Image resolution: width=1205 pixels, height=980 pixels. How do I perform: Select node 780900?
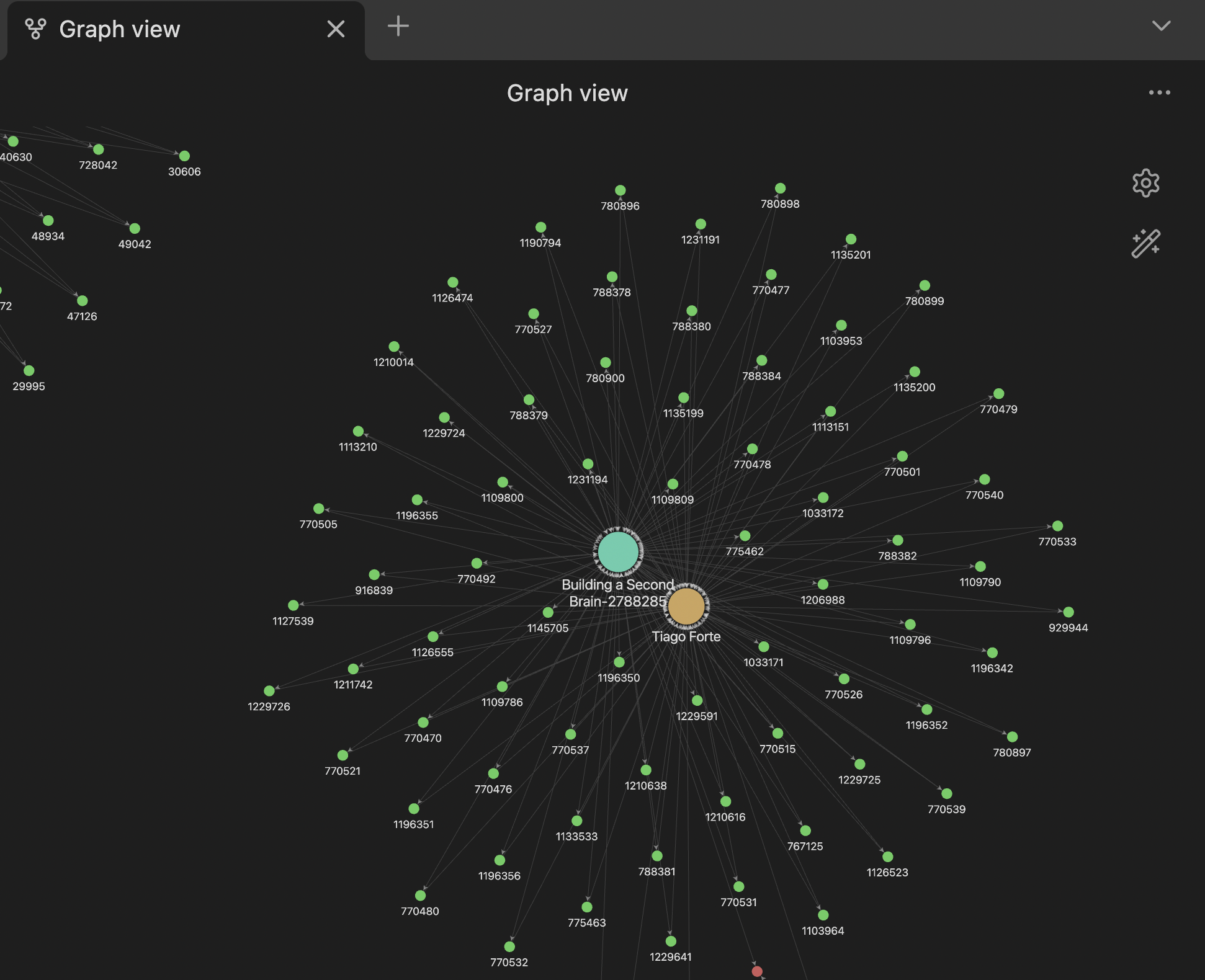(x=605, y=363)
